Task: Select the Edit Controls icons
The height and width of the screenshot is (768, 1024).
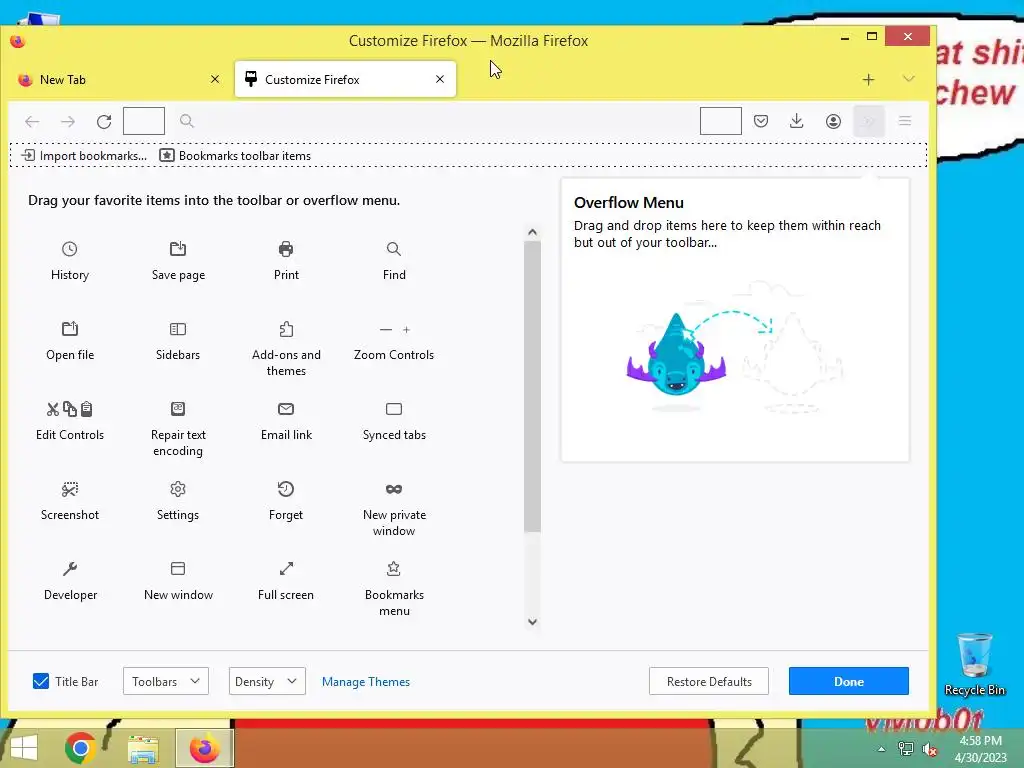Action: (69, 409)
